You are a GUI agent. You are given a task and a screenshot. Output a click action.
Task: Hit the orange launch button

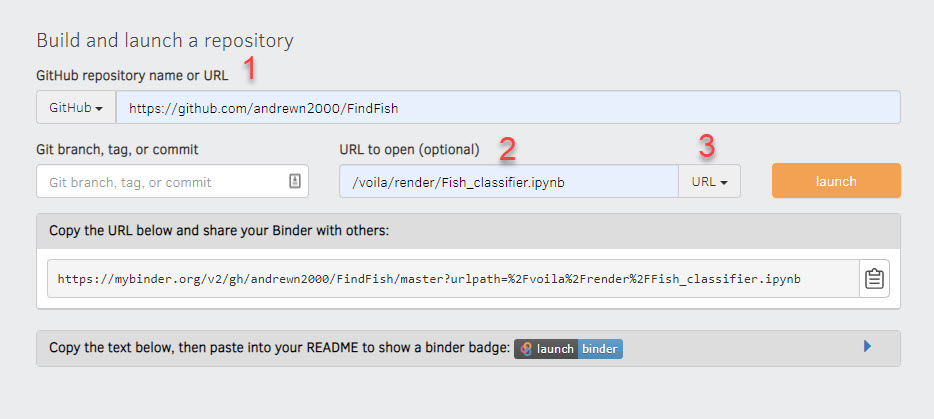point(836,181)
